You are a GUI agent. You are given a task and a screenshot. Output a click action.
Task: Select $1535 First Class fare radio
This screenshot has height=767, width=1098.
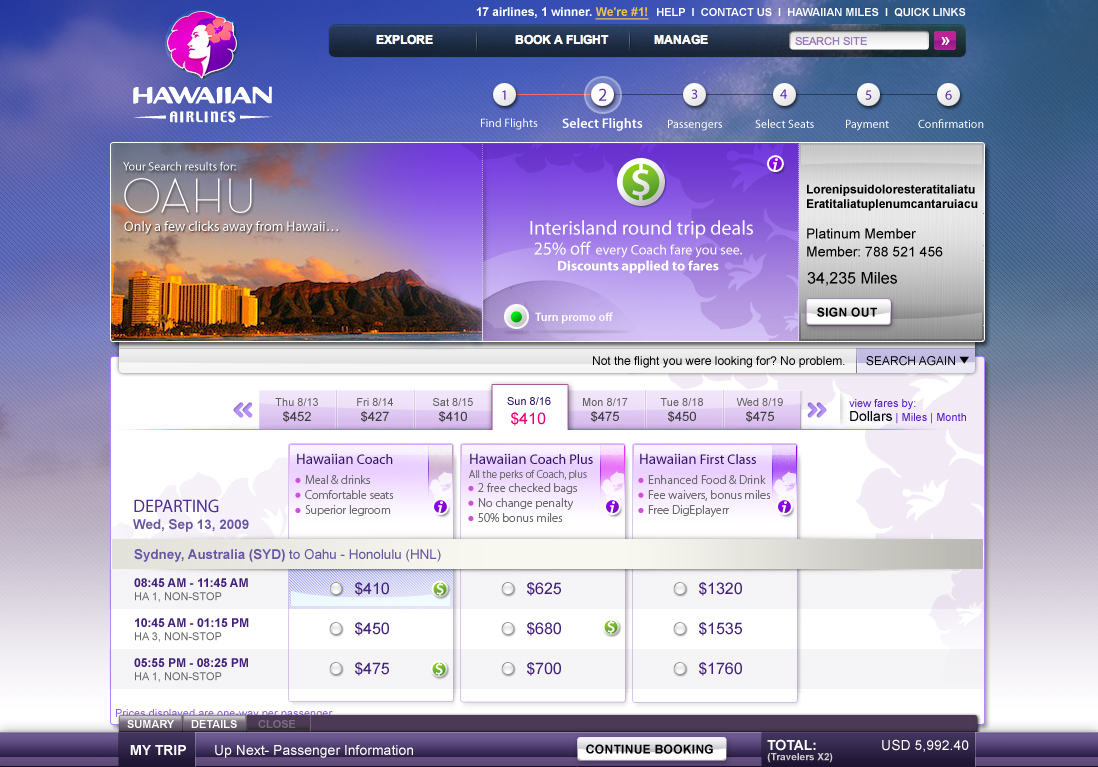680,629
